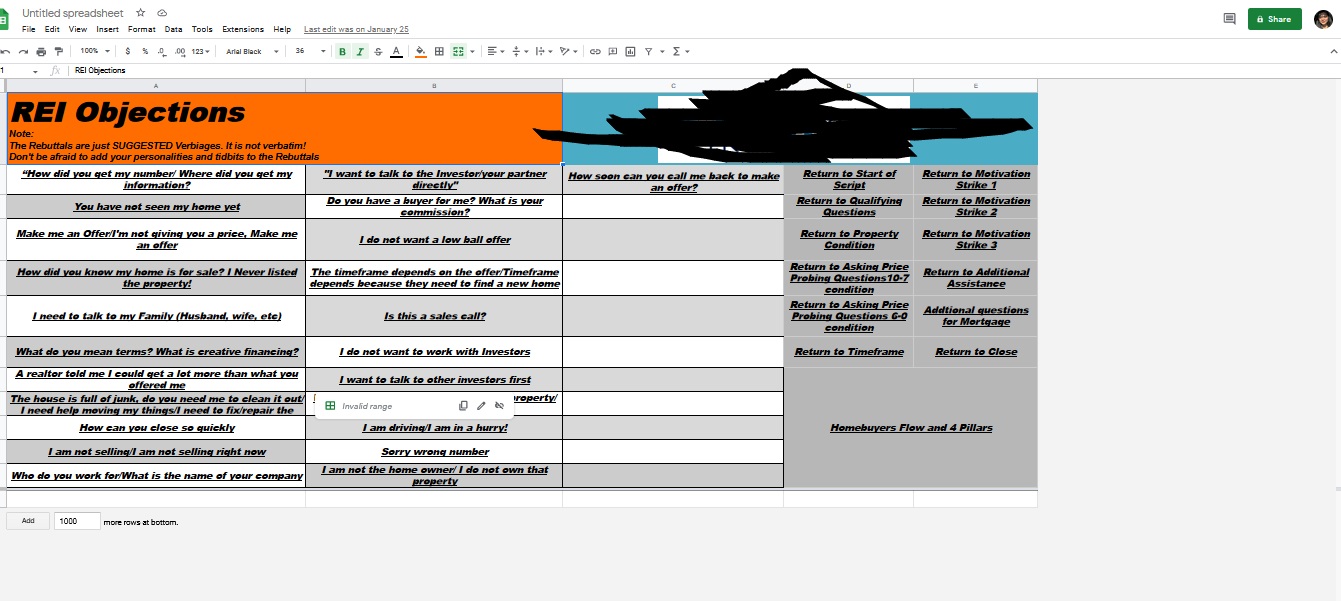
Task: Open the Google account avatar
Action: click(1322, 18)
